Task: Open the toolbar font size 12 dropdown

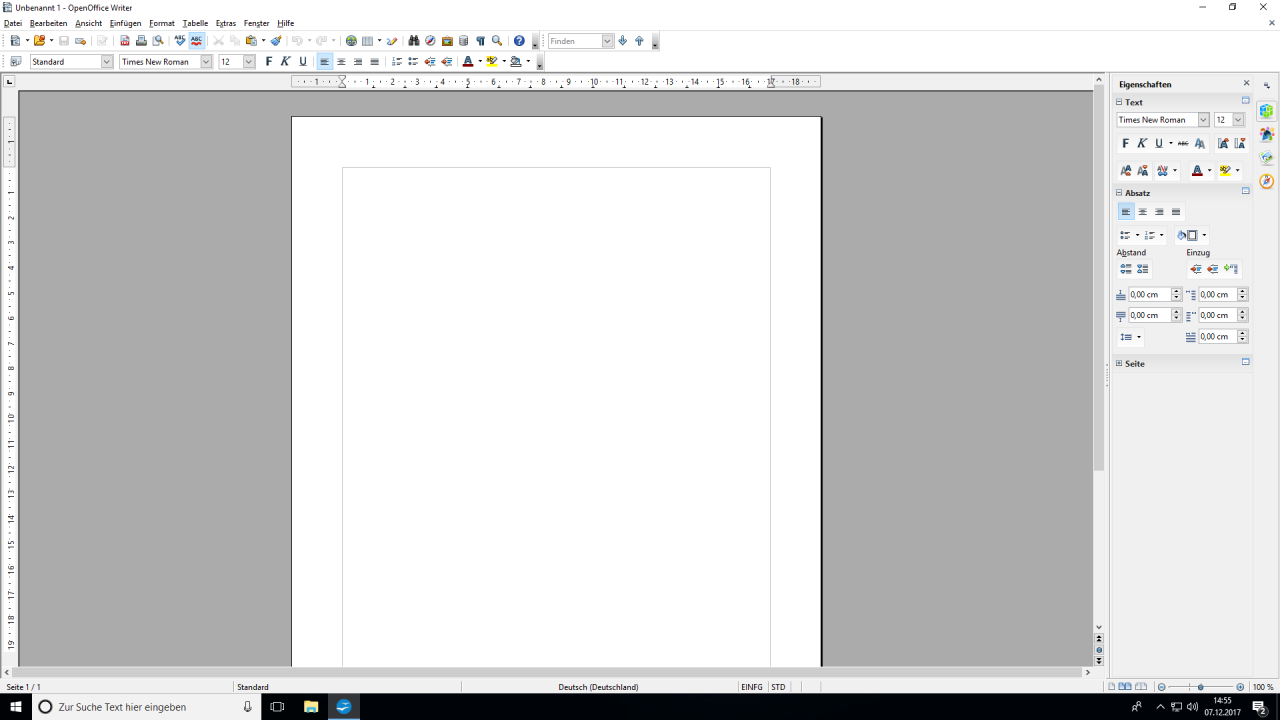Action: coord(249,61)
